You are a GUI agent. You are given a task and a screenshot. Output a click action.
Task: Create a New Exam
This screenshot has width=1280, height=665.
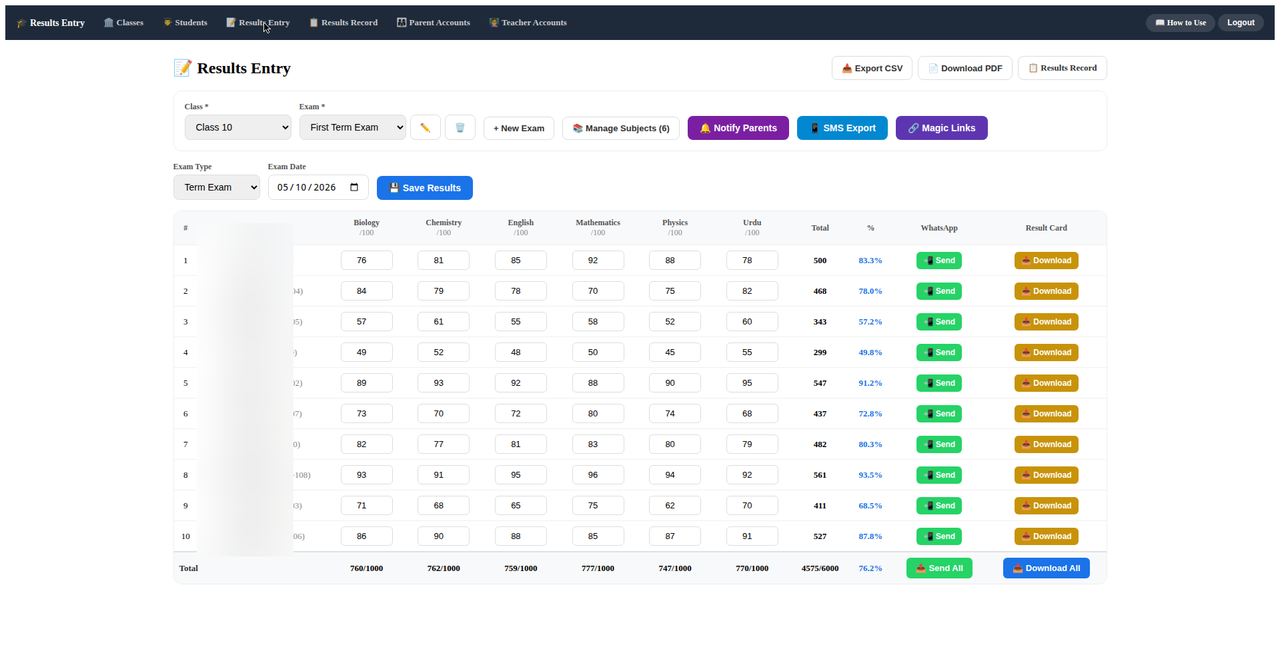point(519,128)
